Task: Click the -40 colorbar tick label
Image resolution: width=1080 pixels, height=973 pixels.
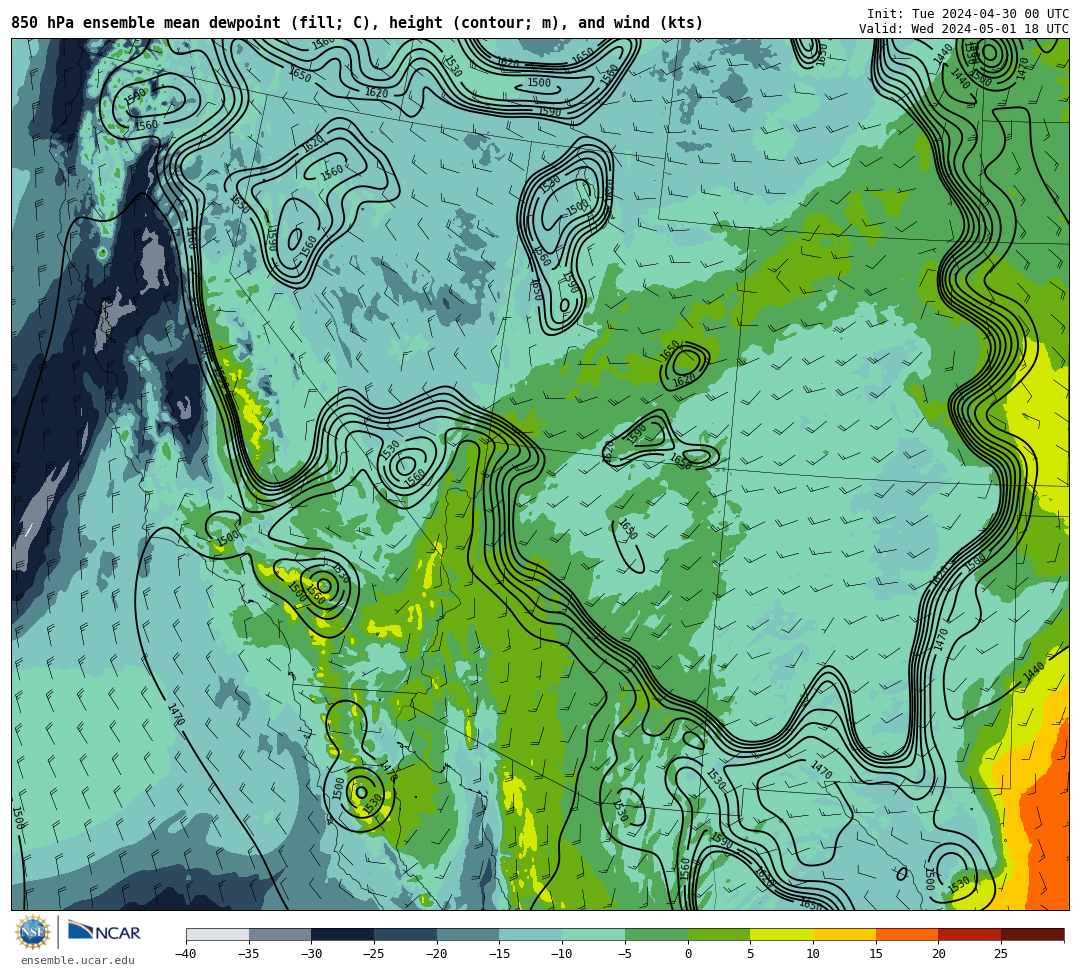Action: pos(186,954)
